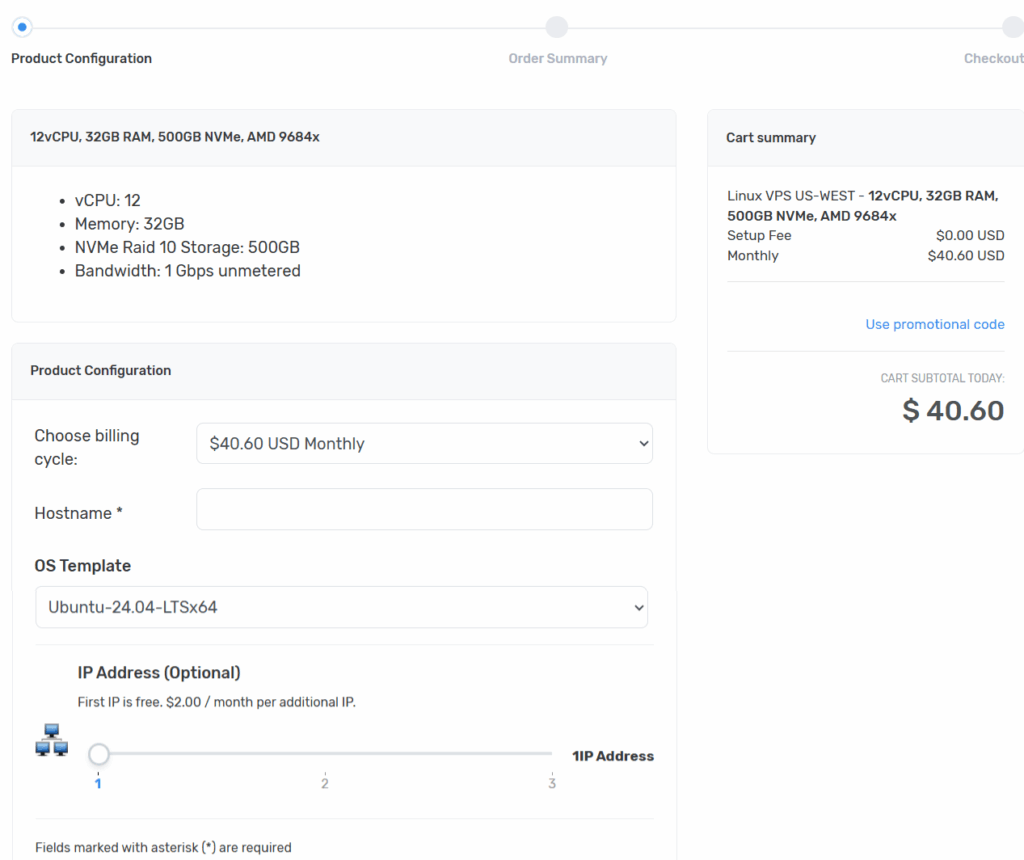Open the billing cycle dropdown
This screenshot has width=1024, height=860.
click(x=424, y=443)
